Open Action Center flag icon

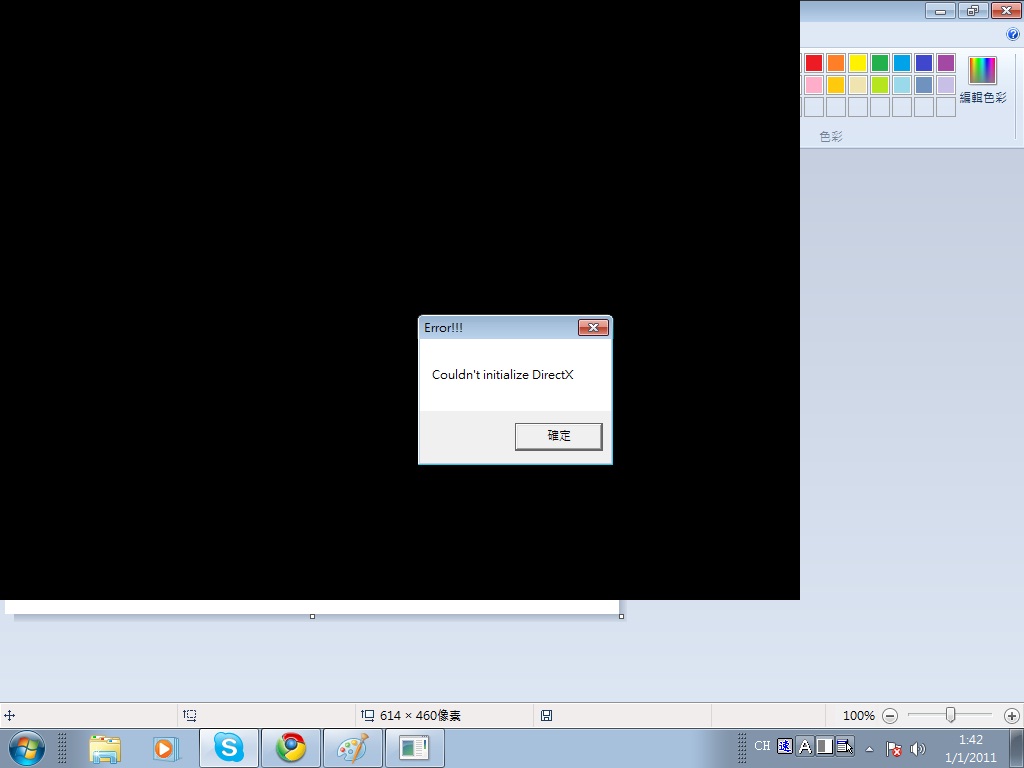pos(893,749)
